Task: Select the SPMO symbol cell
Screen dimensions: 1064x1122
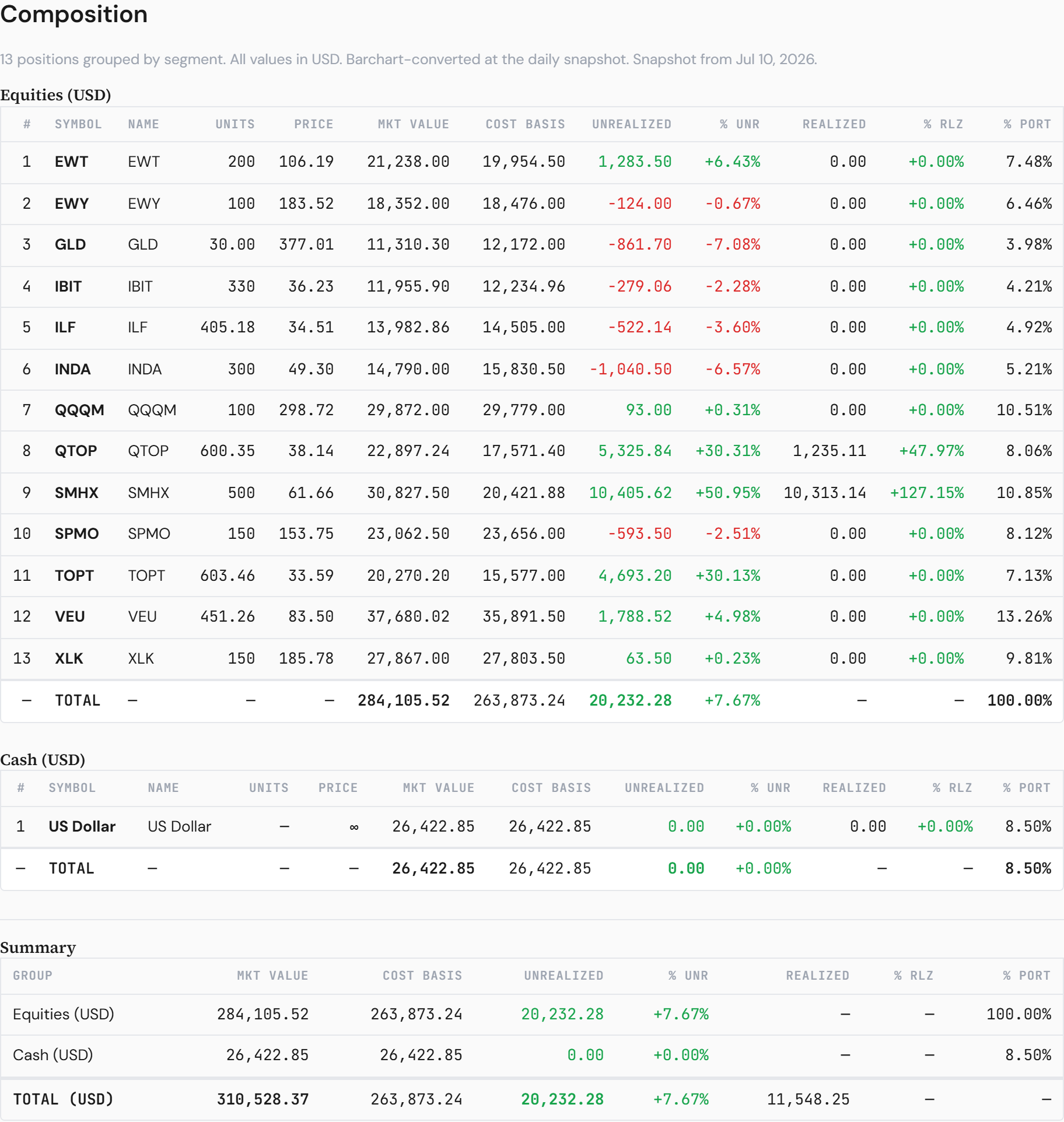Action: coord(76,534)
